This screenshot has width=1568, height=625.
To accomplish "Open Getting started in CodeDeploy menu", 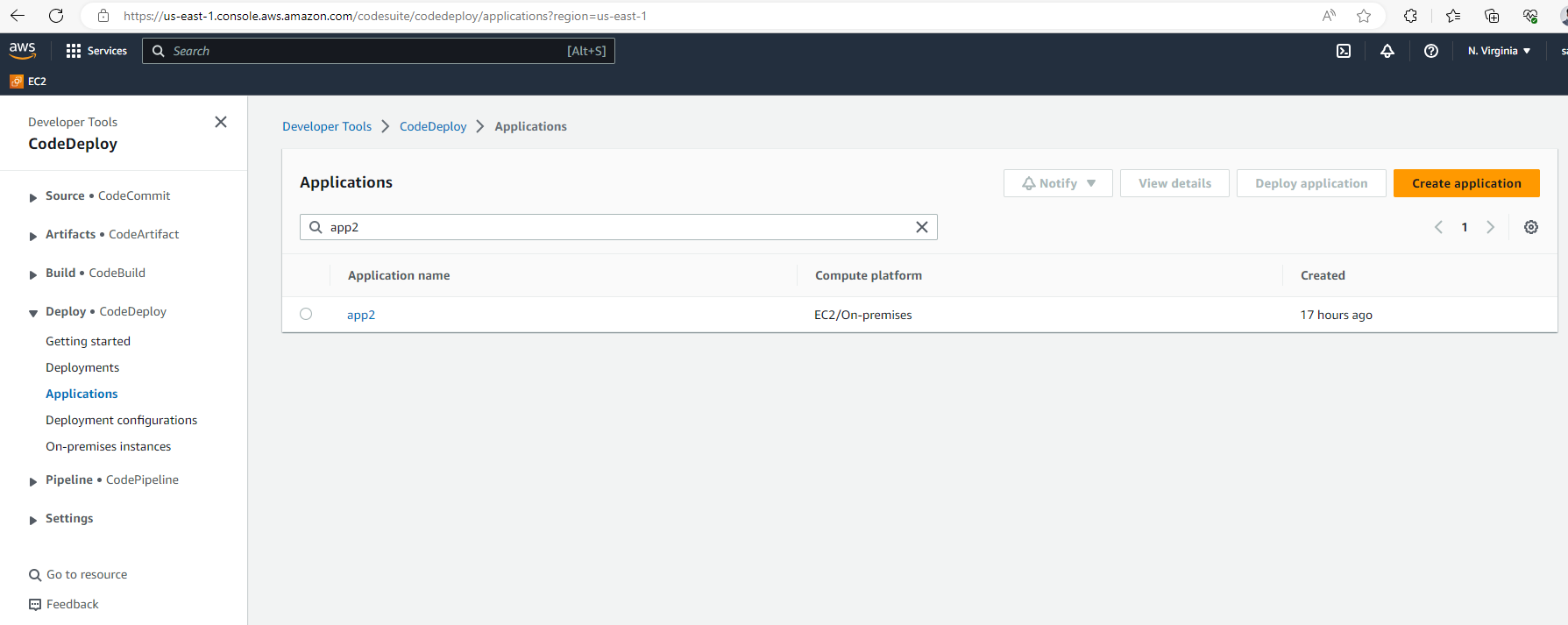I will click(88, 341).
